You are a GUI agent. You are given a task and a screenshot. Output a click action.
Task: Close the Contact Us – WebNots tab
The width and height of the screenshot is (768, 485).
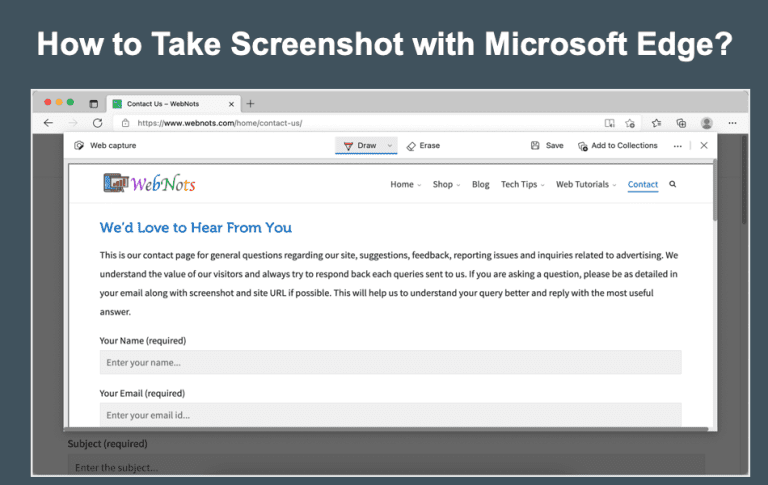click(x=231, y=104)
